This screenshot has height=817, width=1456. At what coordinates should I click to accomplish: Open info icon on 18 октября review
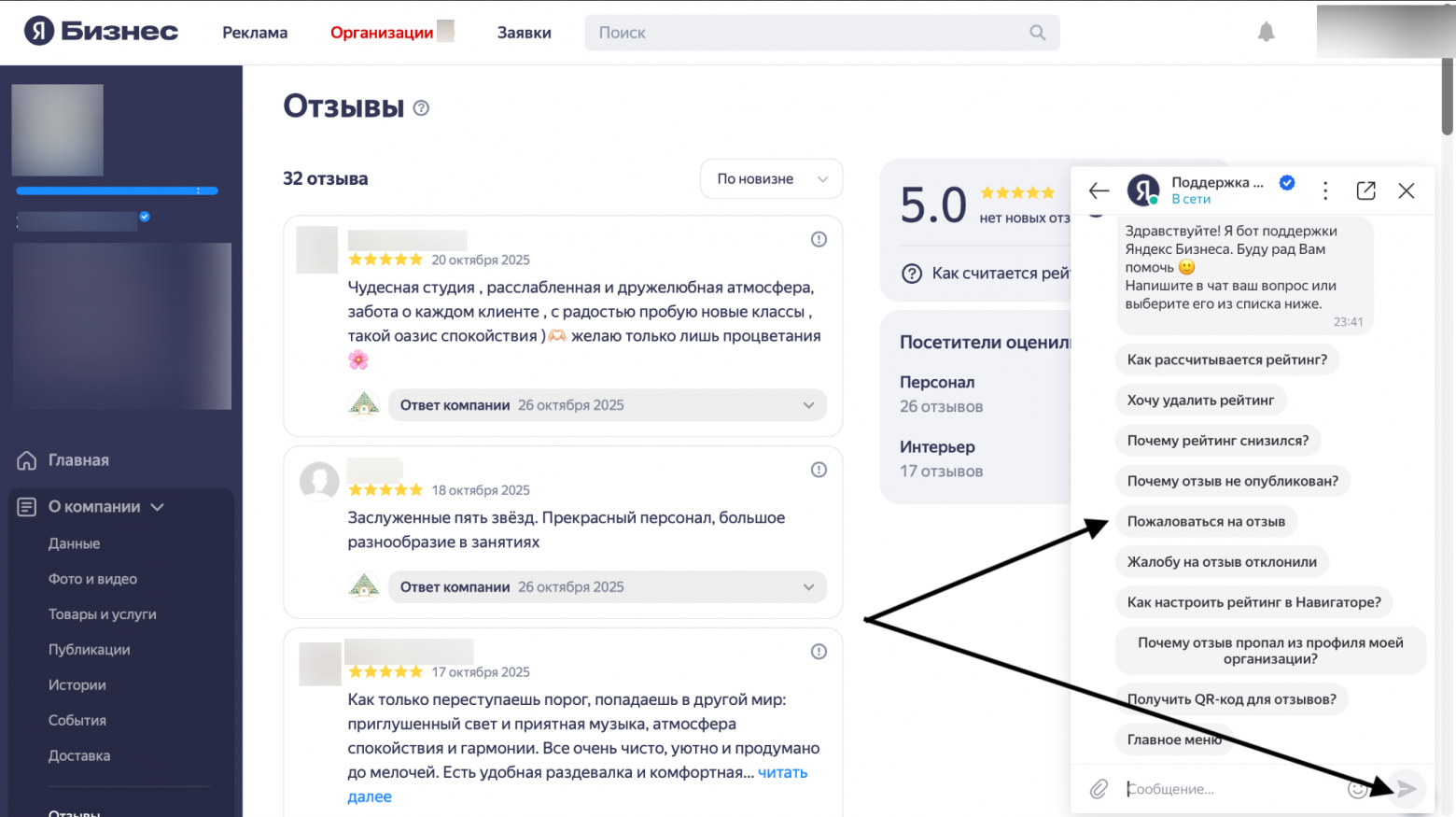tap(819, 470)
